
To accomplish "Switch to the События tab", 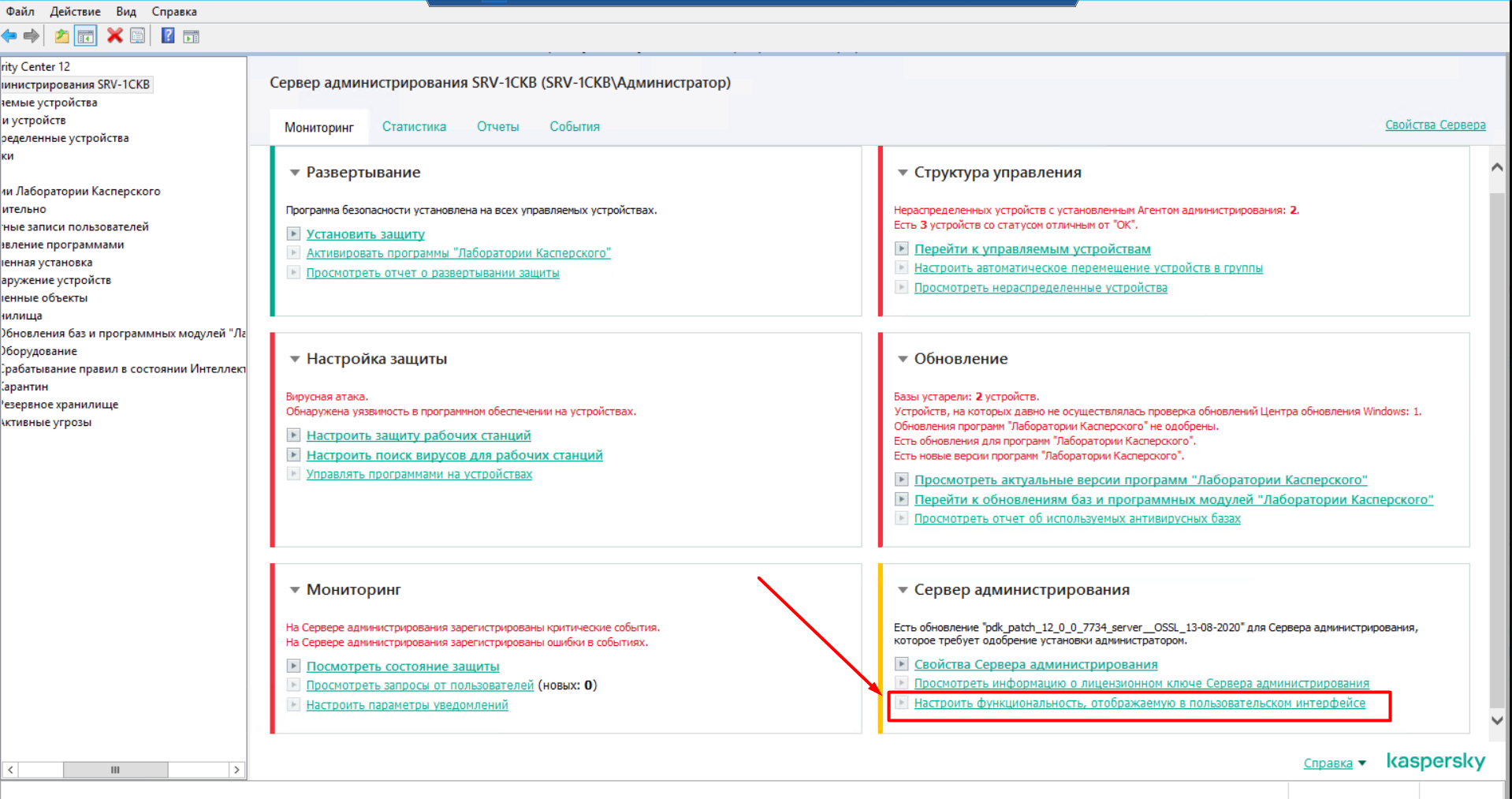I will (575, 126).
